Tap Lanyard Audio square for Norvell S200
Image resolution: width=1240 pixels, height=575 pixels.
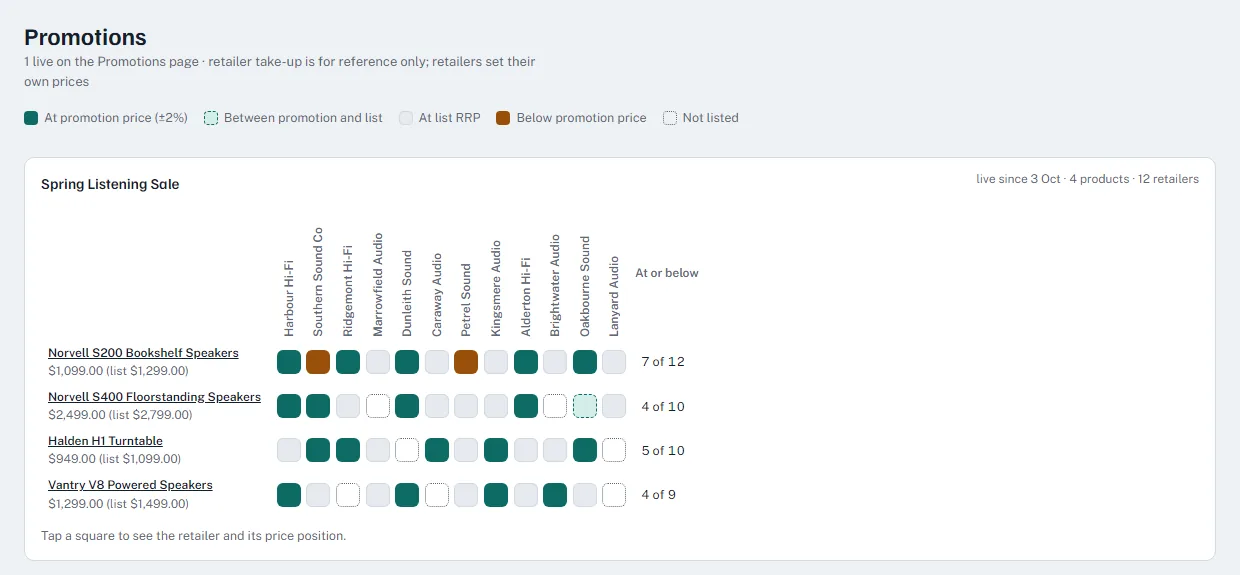click(x=614, y=362)
